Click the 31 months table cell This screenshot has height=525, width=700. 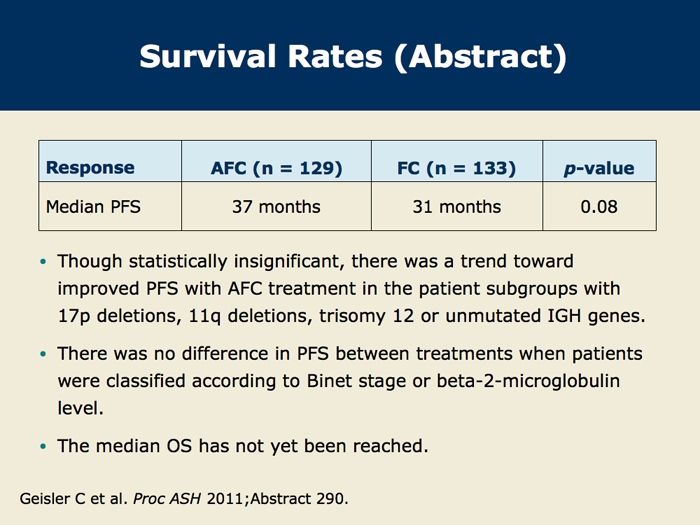457,206
